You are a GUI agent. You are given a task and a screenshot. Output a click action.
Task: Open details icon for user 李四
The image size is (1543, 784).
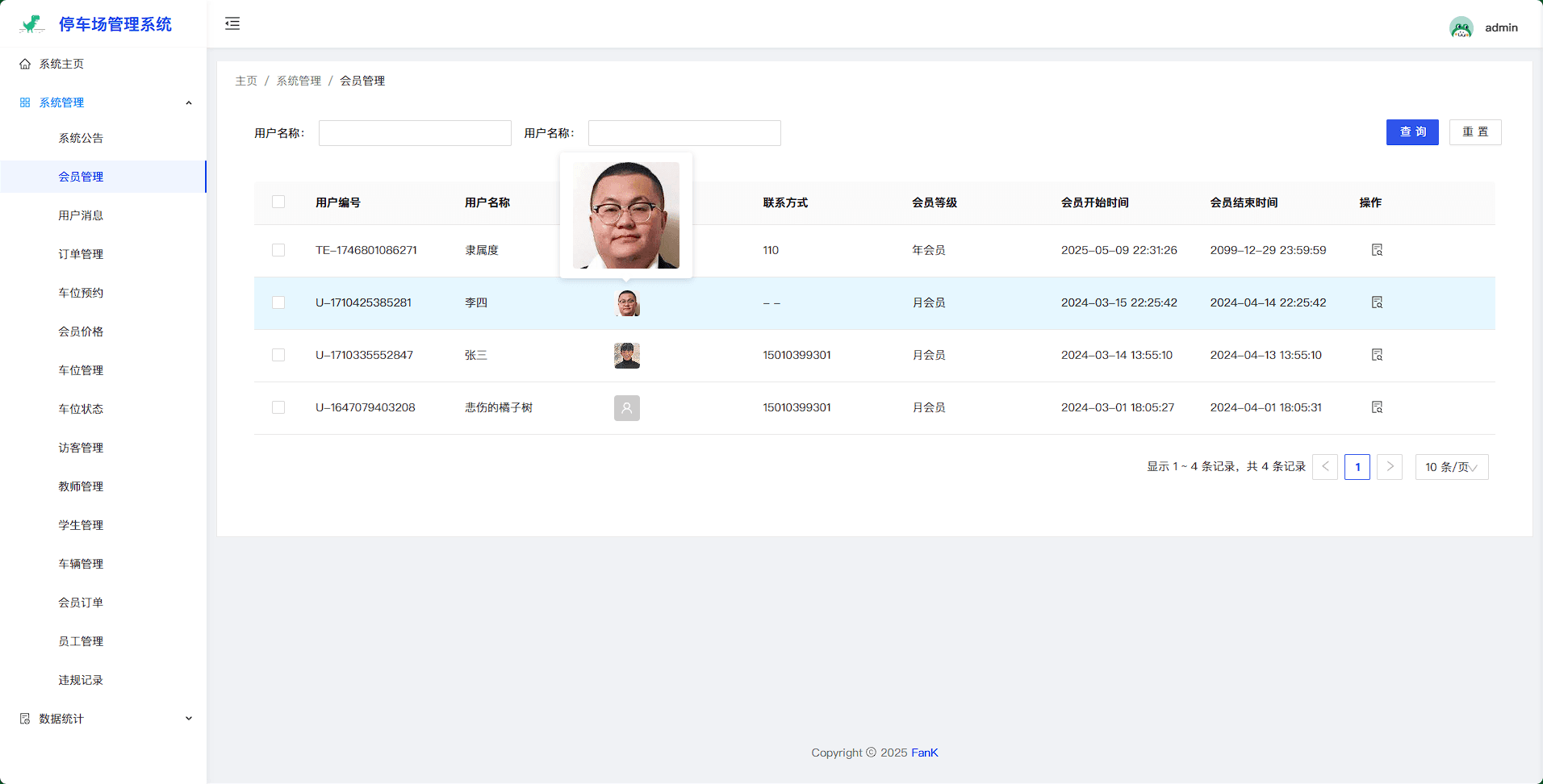click(1377, 302)
